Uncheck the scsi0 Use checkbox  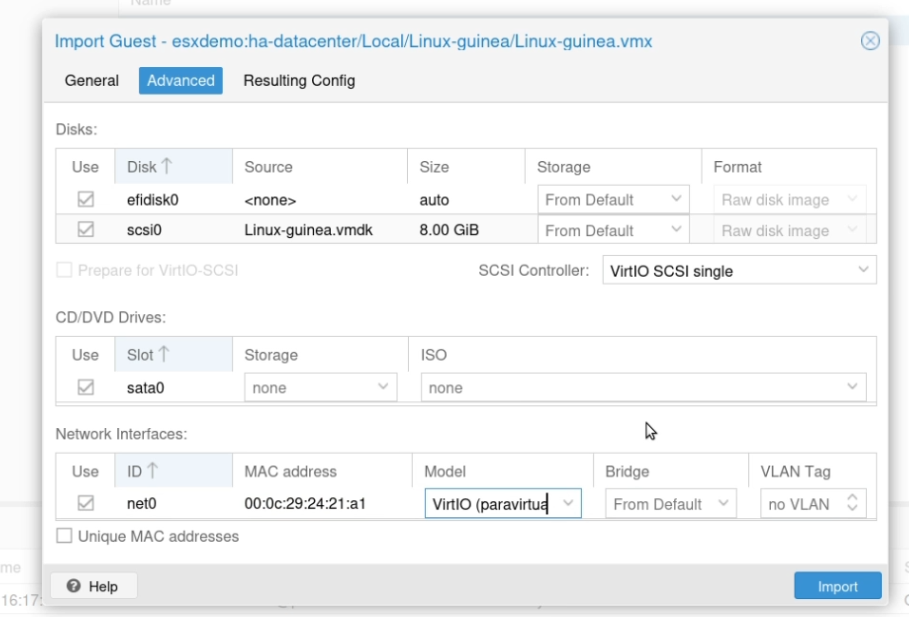(x=86, y=230)
